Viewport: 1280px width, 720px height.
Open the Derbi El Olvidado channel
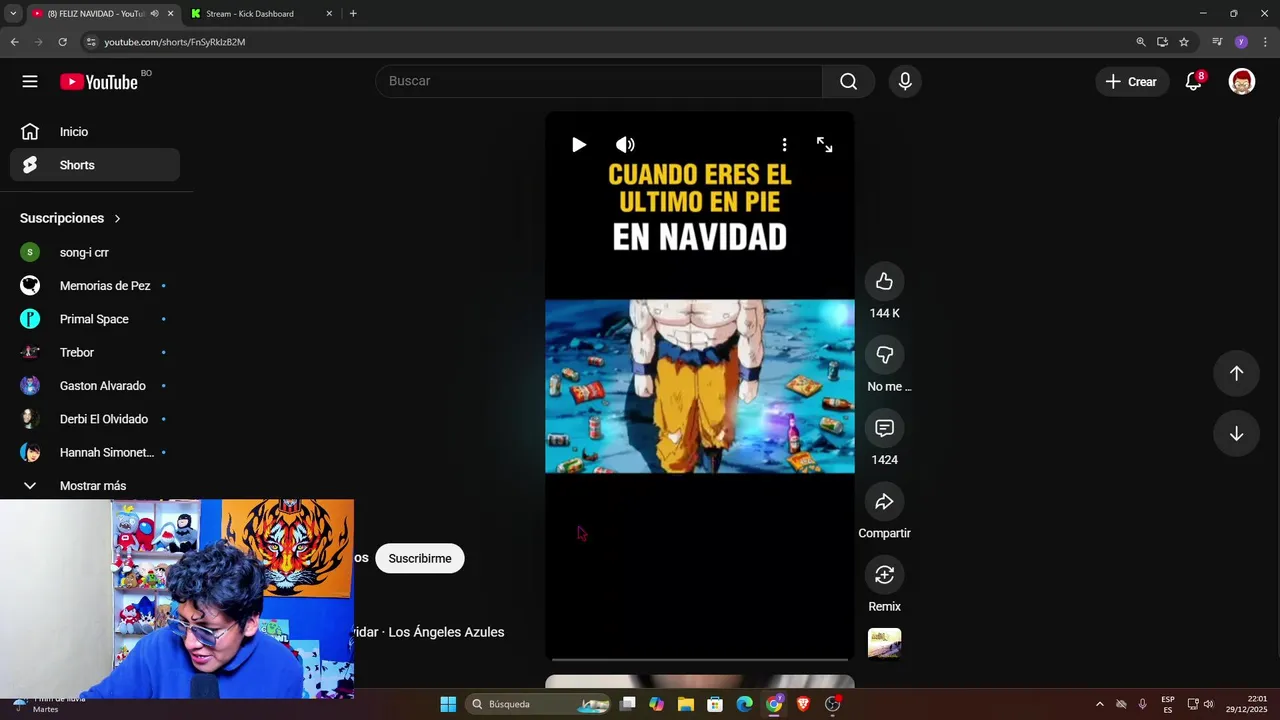click(95, 419)
